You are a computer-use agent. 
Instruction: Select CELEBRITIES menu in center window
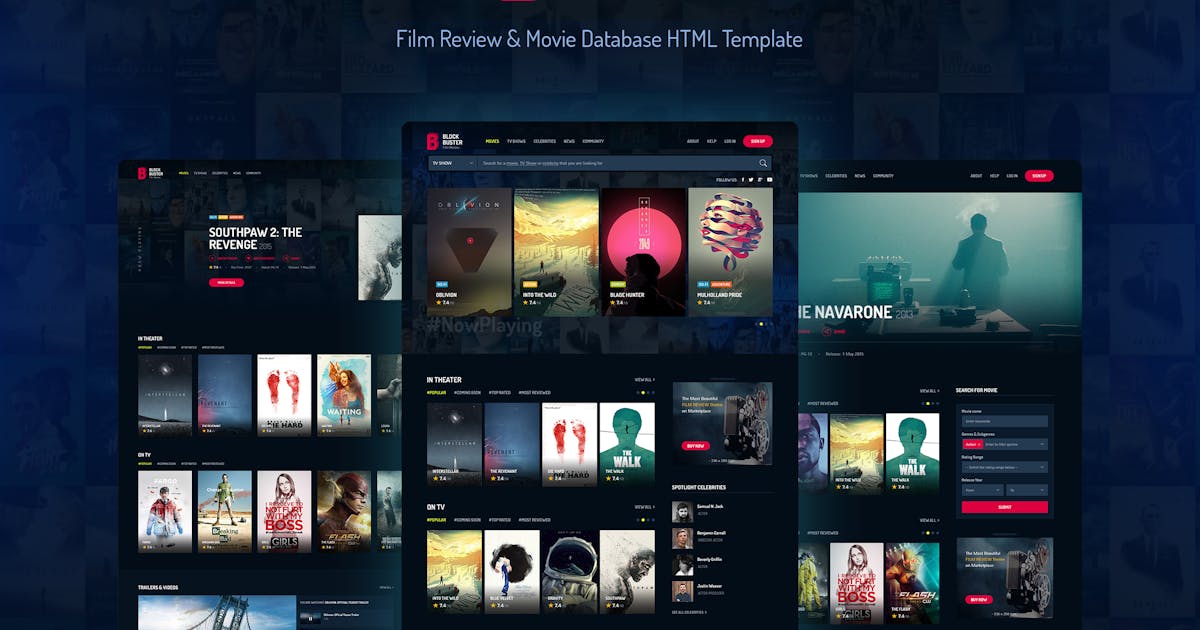[545, 141]
